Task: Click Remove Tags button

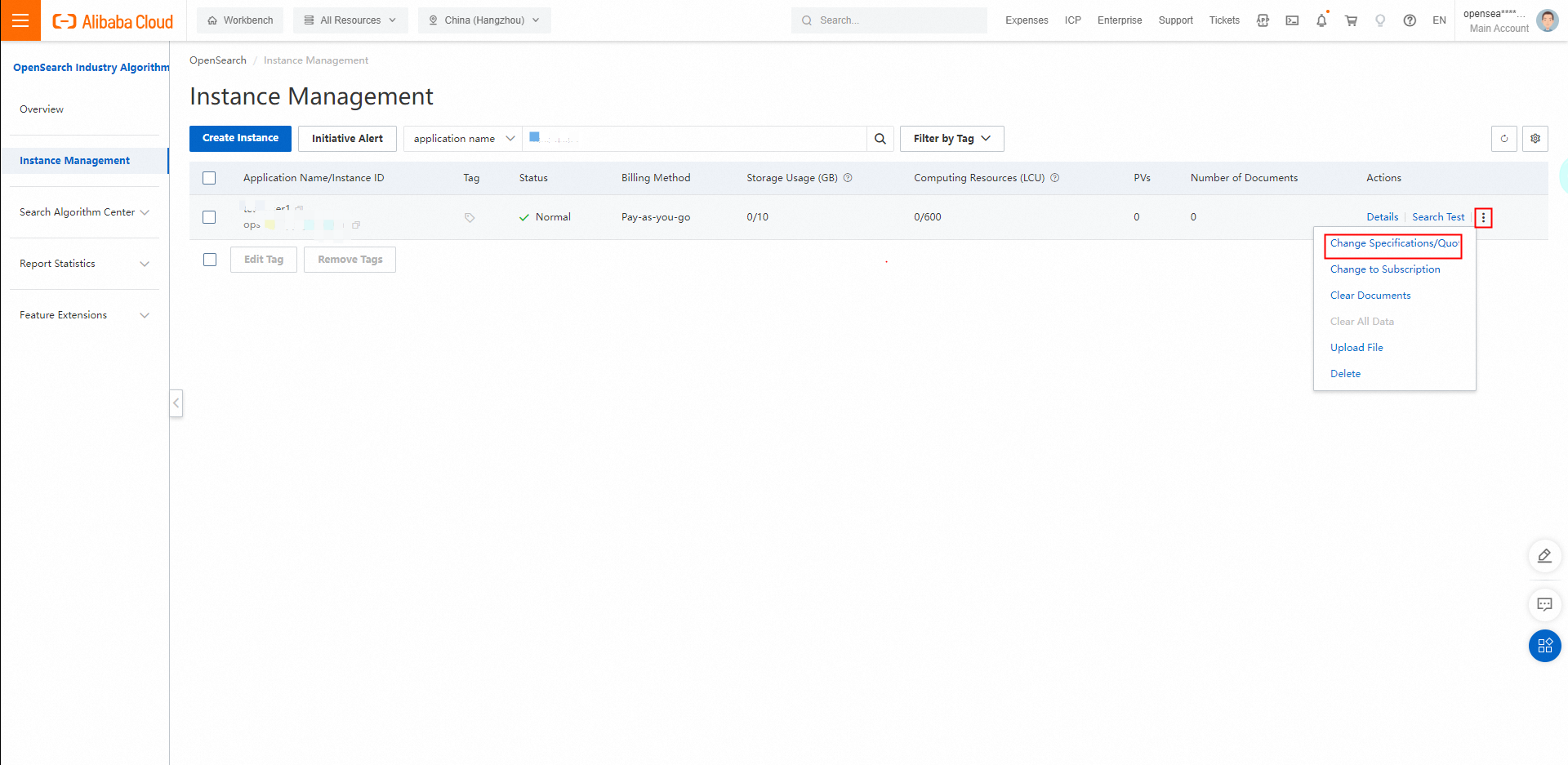Action: [350, 260]
